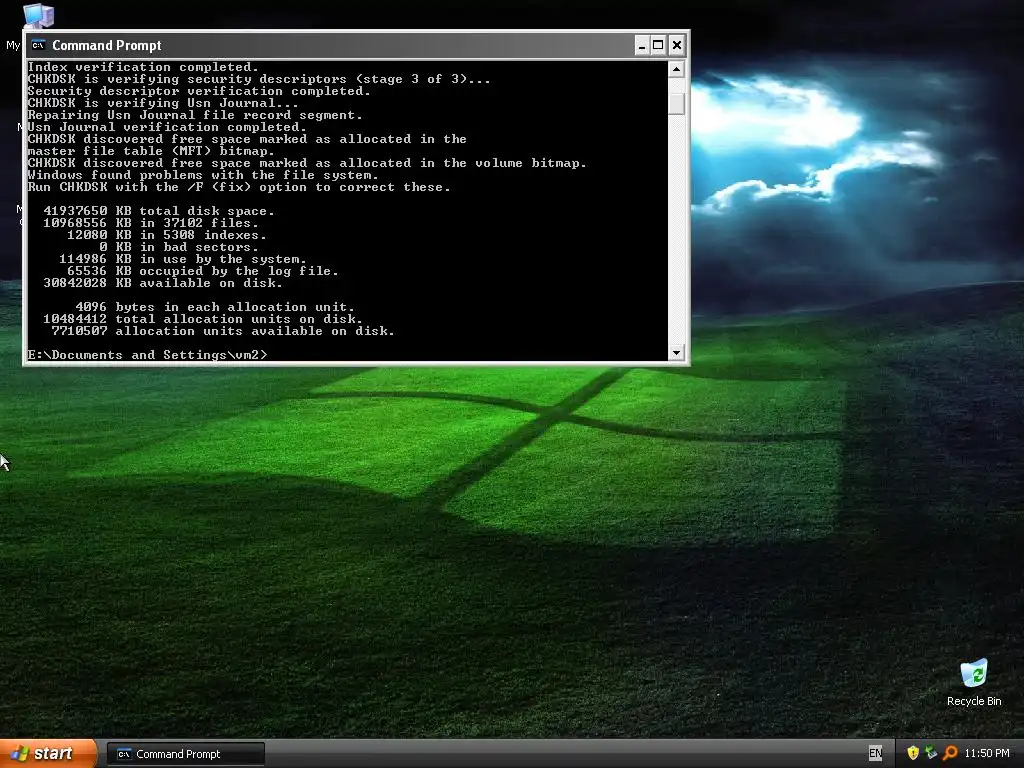Click the yellow security shield tray icon
Image resolution: width=1024 pixels, height=768 pixels.
click(913, 753)
